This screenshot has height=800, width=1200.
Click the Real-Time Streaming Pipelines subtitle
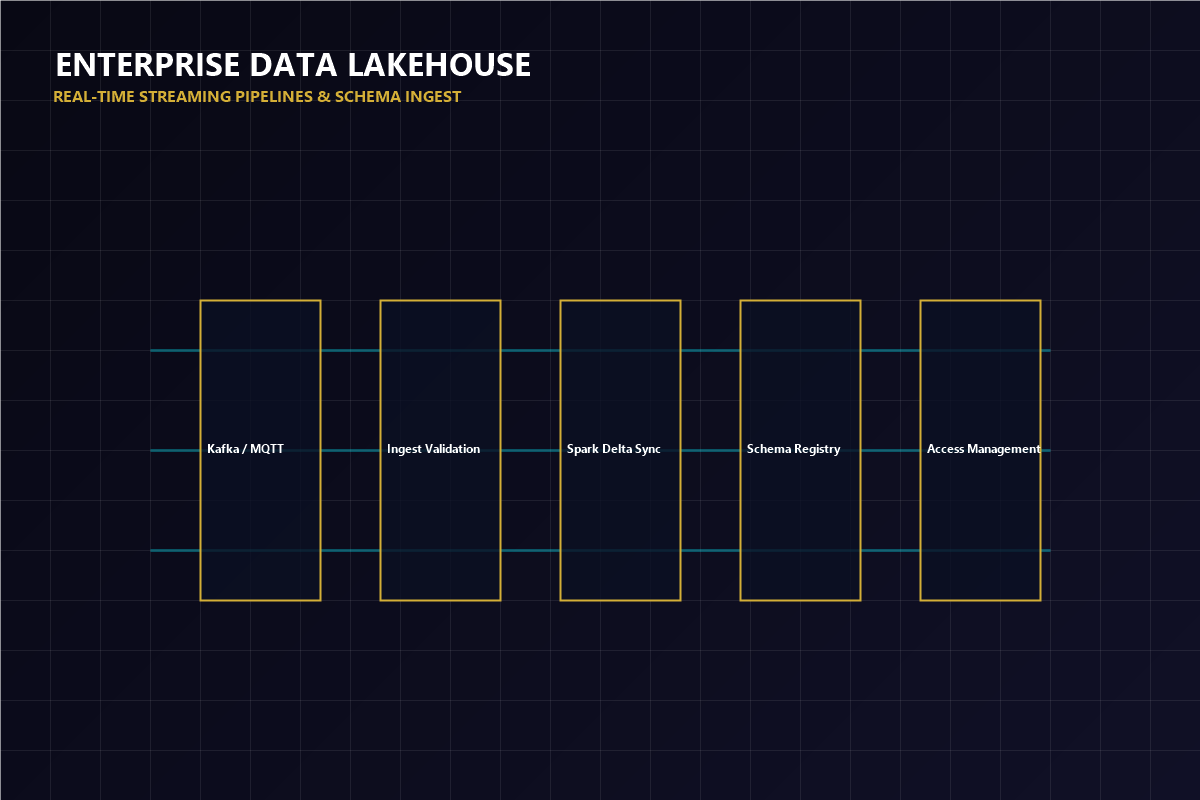click(257, 97)
